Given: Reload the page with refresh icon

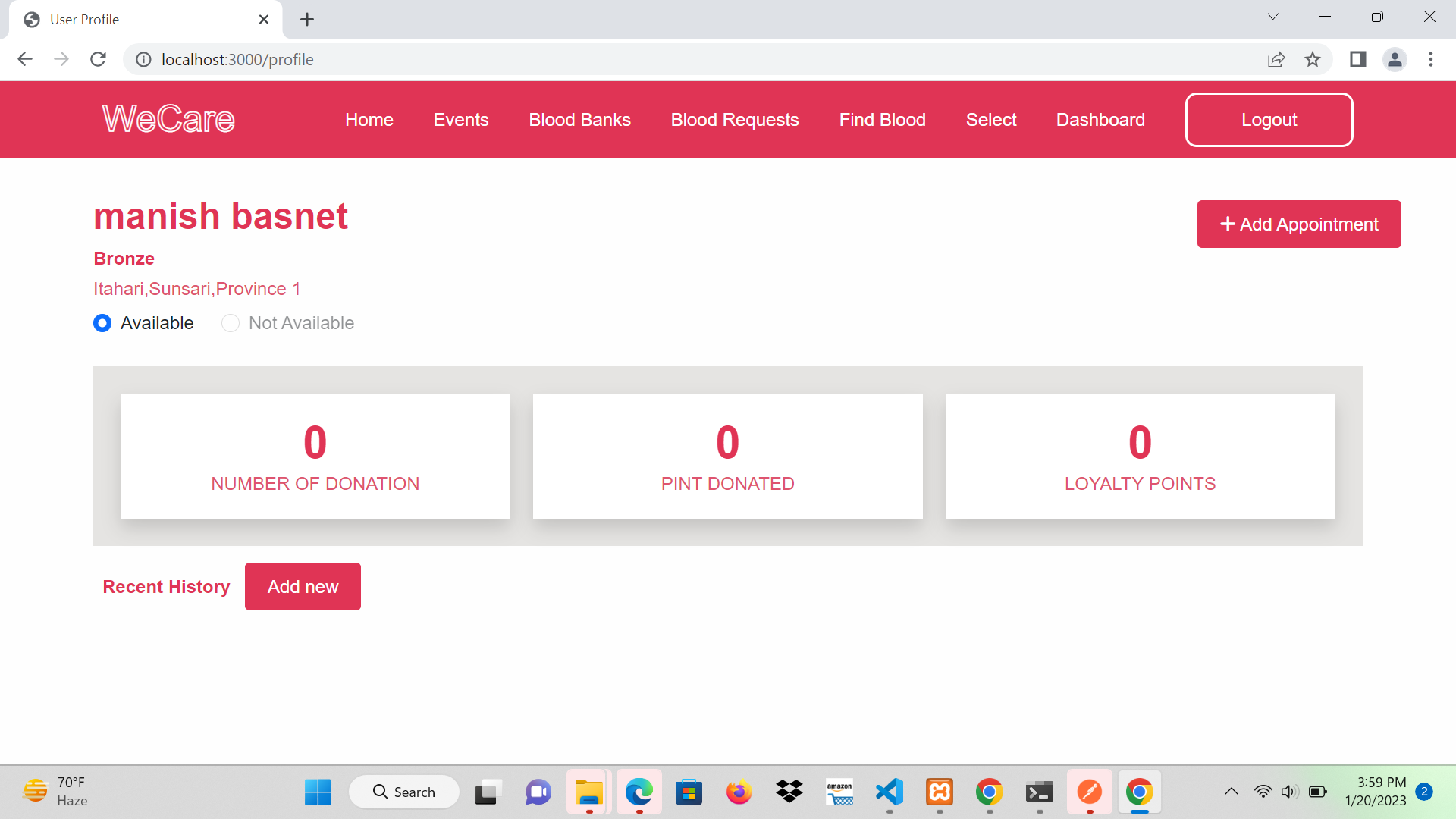Looking at the screenshot, I should [x=98, y=59].
